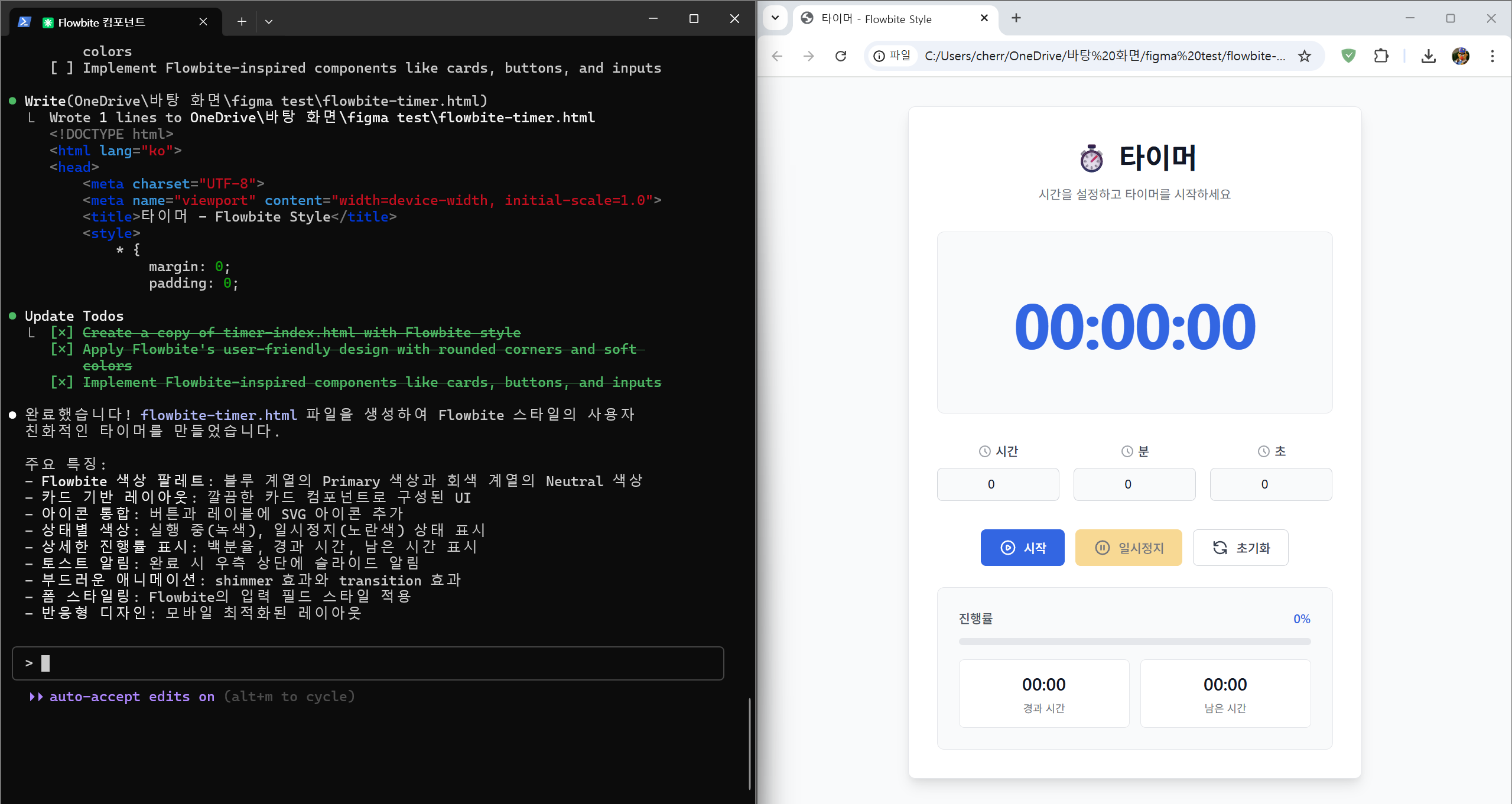This screenshot has width=1512, height=804.
Task: Click the 초기화 reset button
Action: click(1240, 548)
